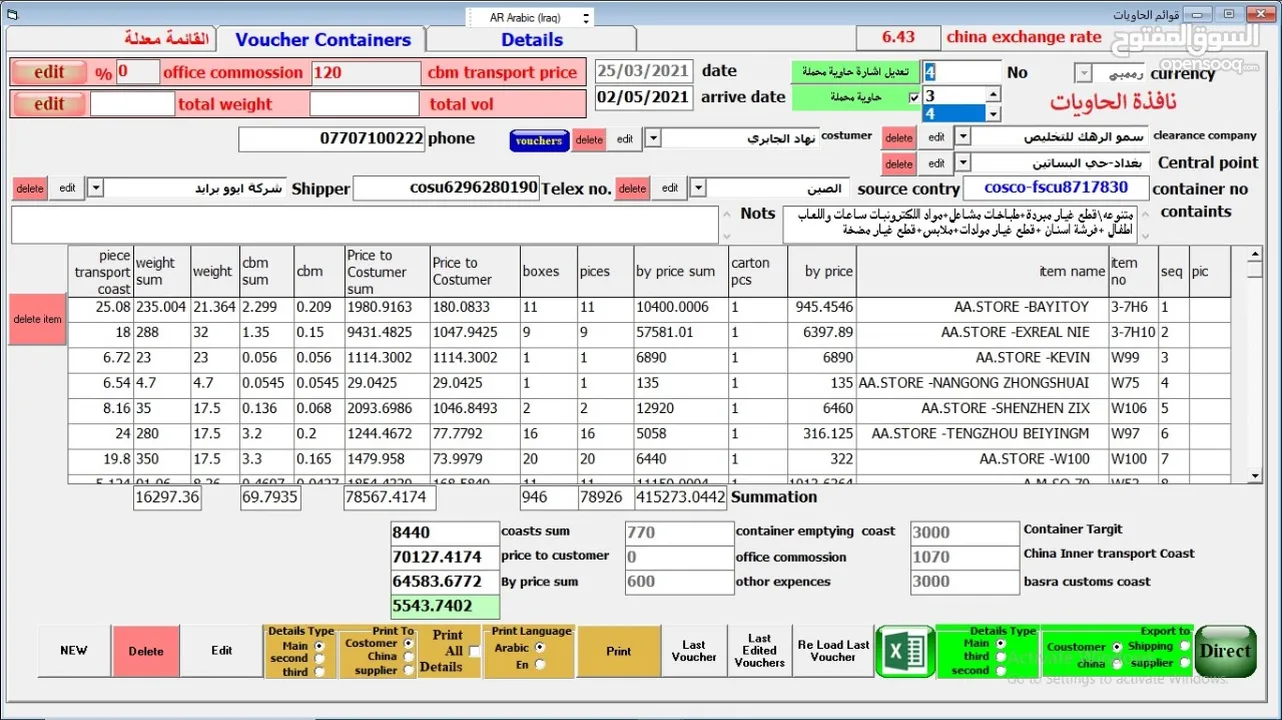This screenshot has height=720, width=1282.
Task: Click the red Delete button at bottom
Action: pyautogui.click(x=146, y=651)
